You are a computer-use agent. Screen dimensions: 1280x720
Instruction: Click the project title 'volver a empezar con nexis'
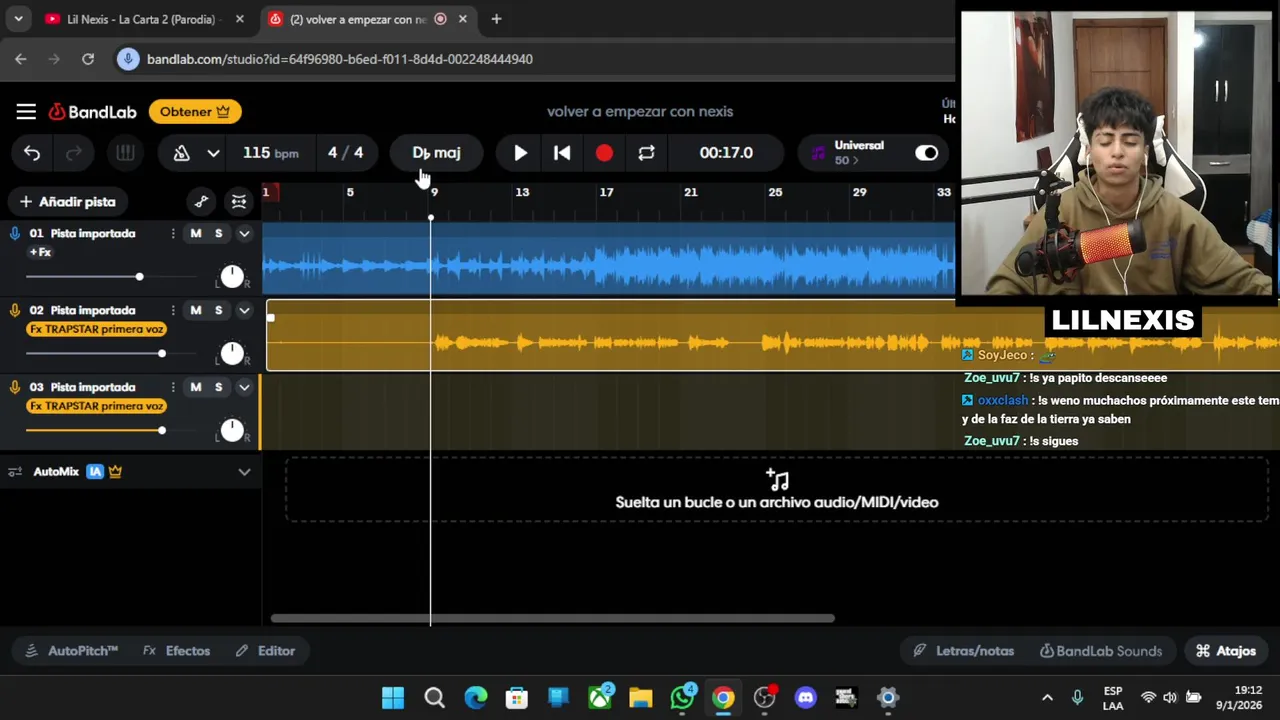[x=640, y=112]
